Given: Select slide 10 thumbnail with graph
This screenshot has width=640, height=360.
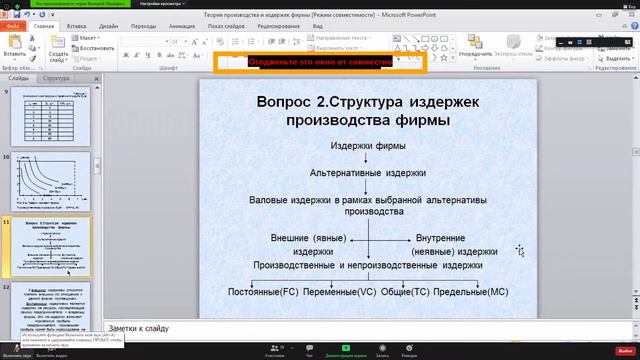Looking at the screenshot, I should click(51, 182).
